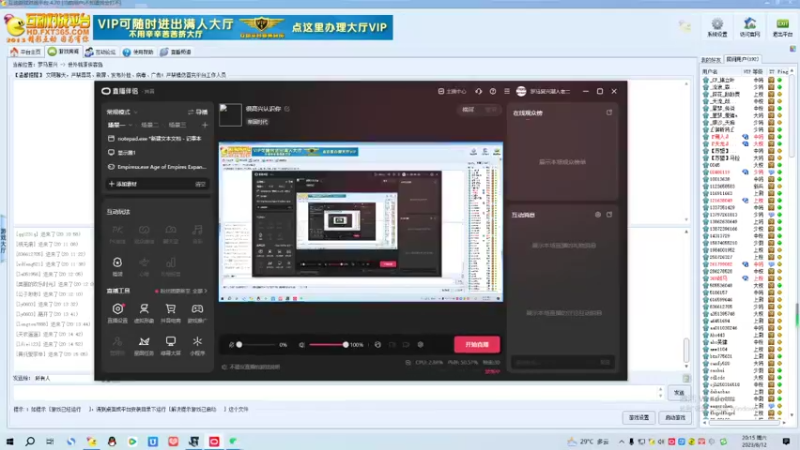Open the Game Room tab
This screenshot has height=450, width=800.
tap(63, 52)
